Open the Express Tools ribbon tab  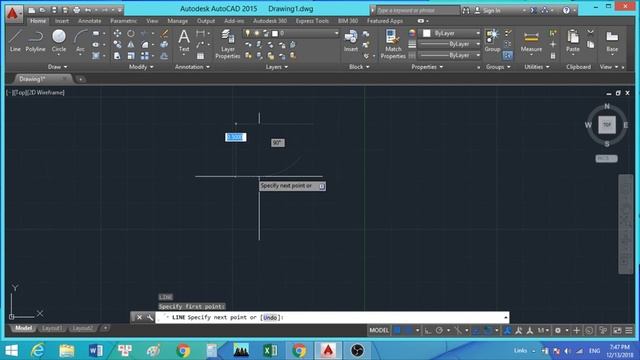click(x=312, y=21)
